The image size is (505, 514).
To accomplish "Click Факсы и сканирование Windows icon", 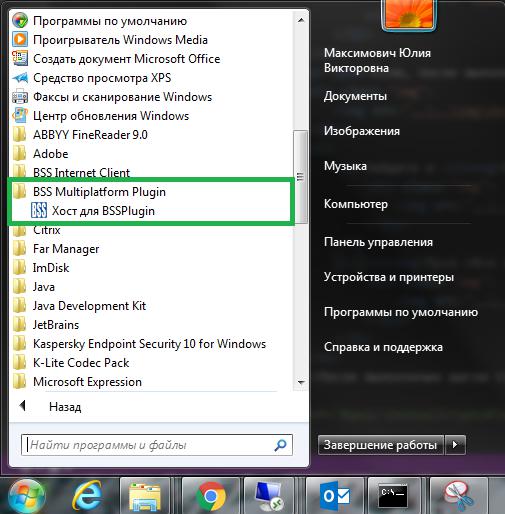I will point(20,97).
